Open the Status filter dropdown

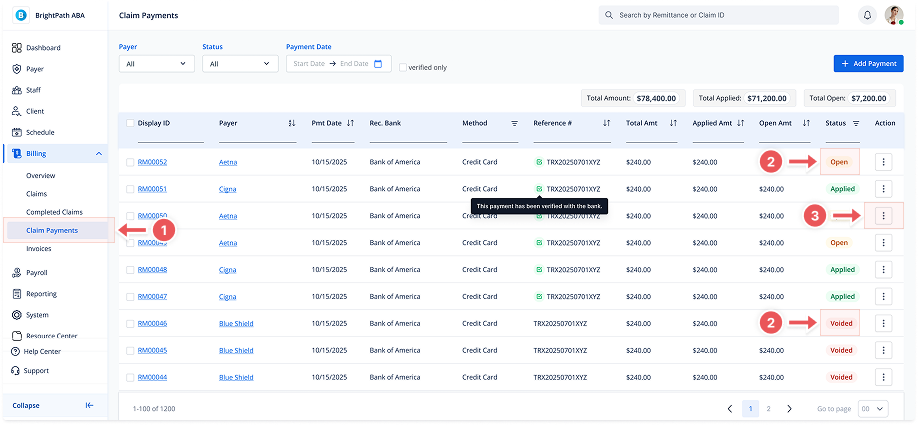(x=240, y=64)
